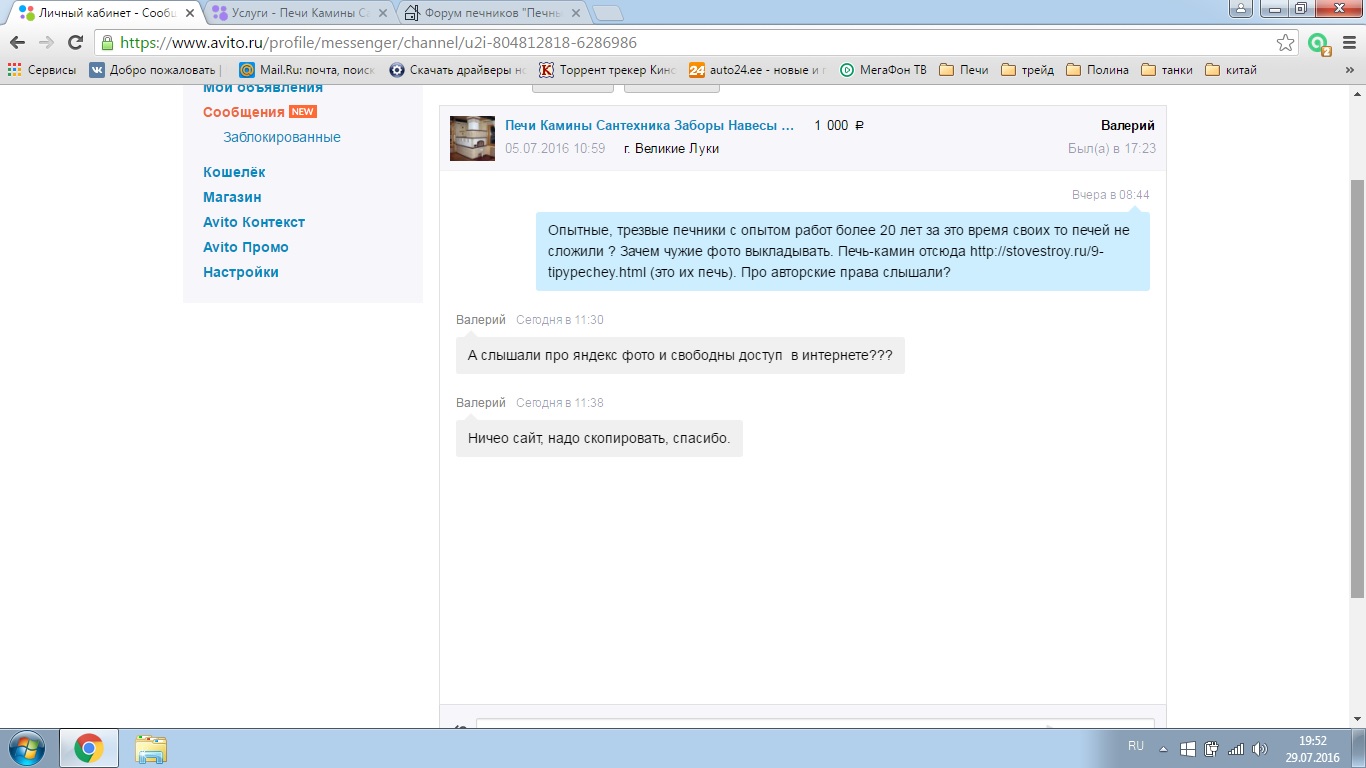The height and width of the screenshot is (768, 1366).
Task: Open Windows Explorer from the taskbar
Action: [151, 748]
